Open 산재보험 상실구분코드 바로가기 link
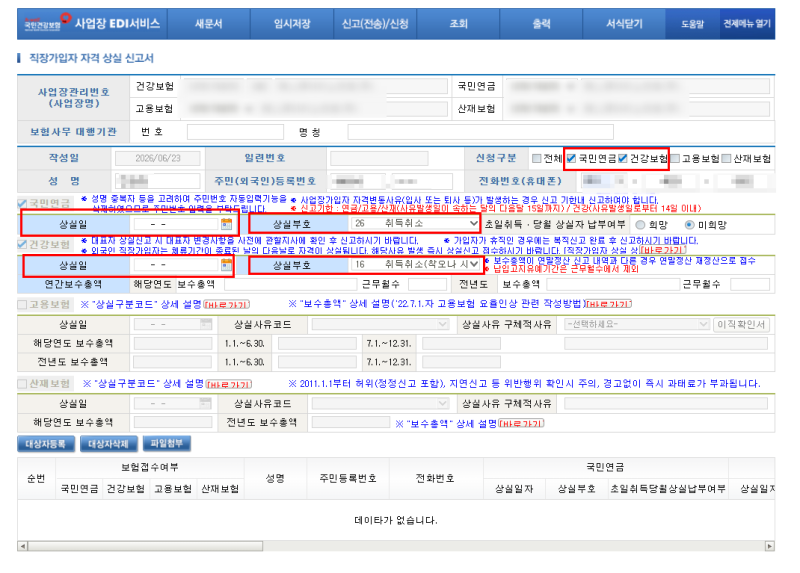The height and width of the screenshot is (573, 800). [x=229, y=384]
